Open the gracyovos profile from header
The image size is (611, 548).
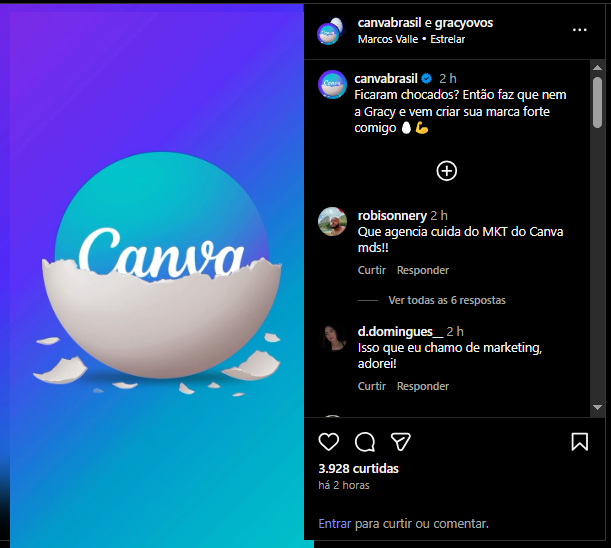tap(464, 23)
